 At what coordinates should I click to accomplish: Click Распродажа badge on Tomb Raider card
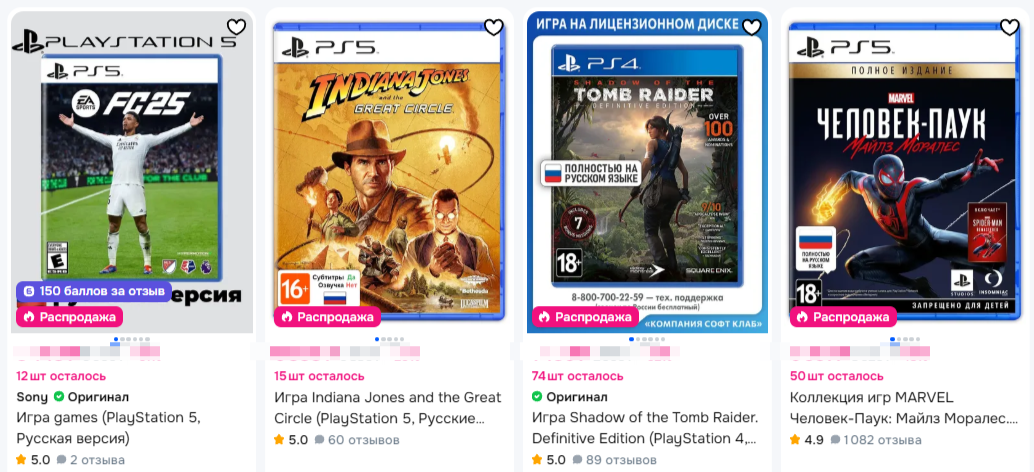(x=585, y=317)
